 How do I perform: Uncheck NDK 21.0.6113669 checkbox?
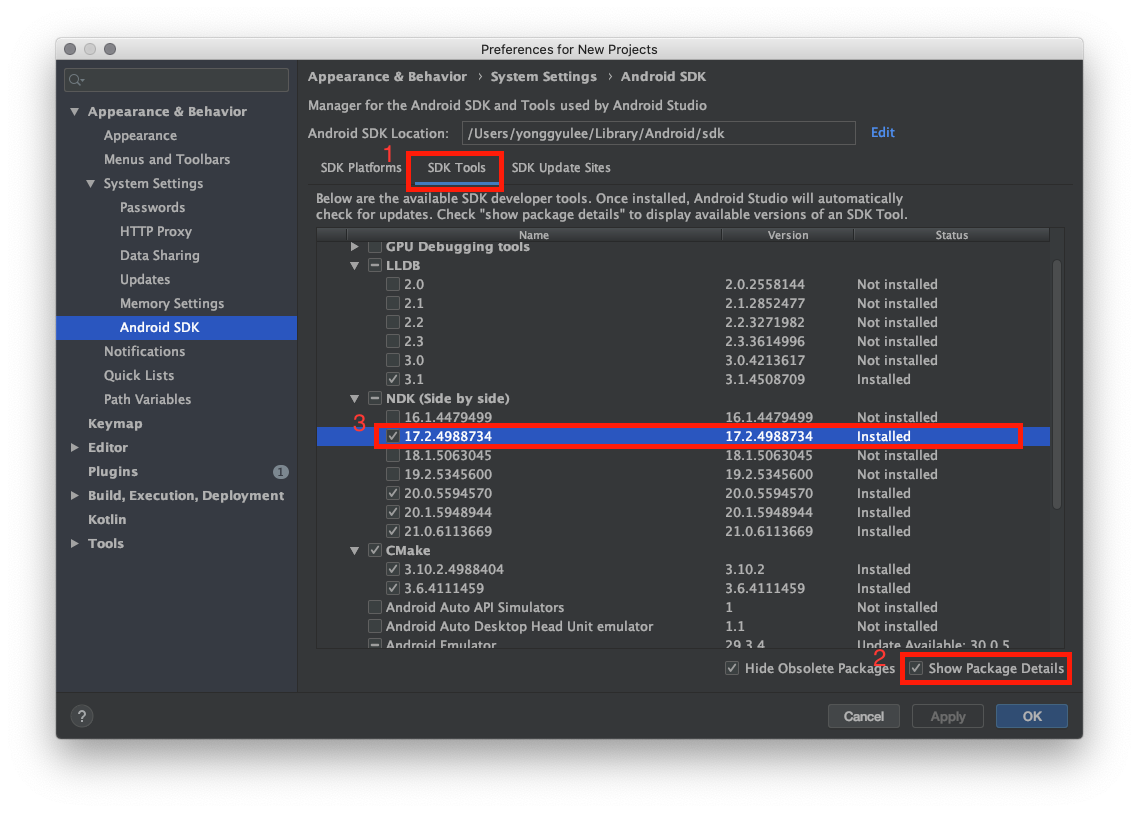[393, 531]
